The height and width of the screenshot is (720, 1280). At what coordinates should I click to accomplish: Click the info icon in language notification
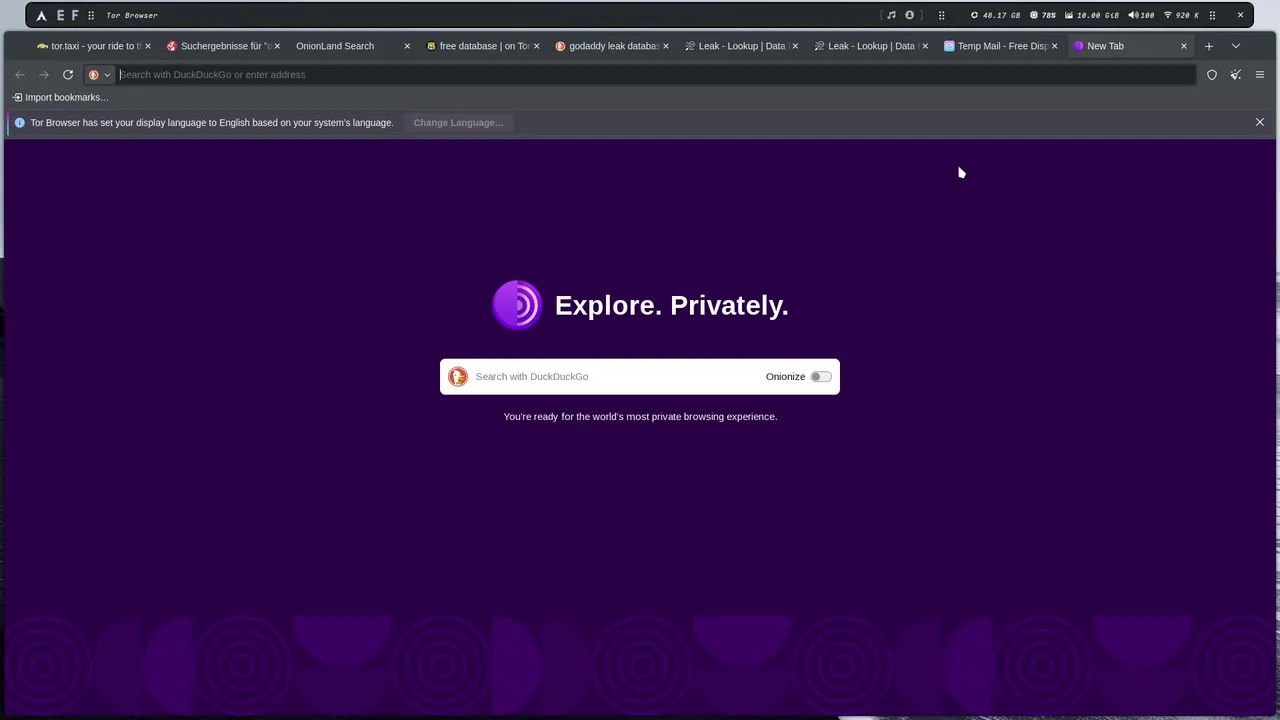[19, 123]
